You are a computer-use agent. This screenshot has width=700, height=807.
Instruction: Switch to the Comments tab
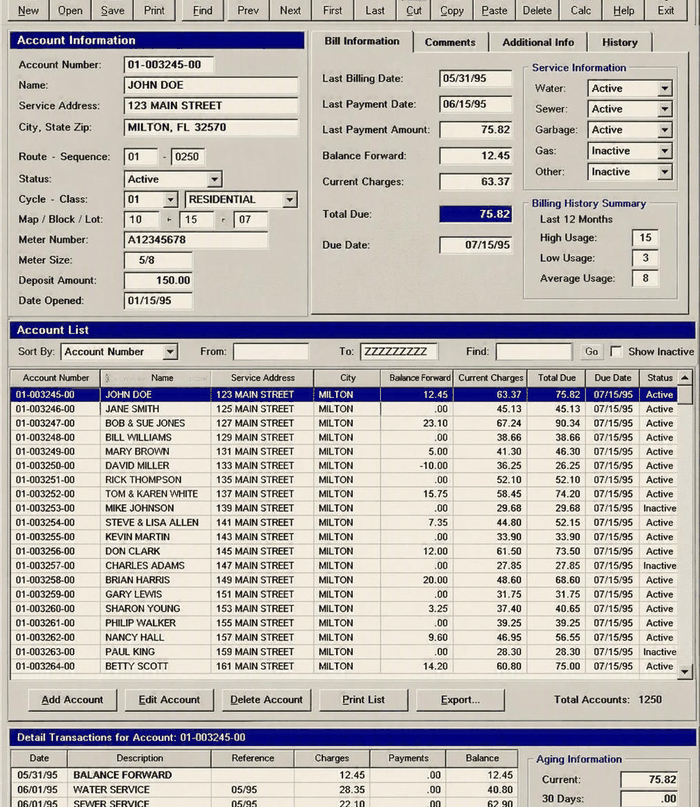[450, 42]
